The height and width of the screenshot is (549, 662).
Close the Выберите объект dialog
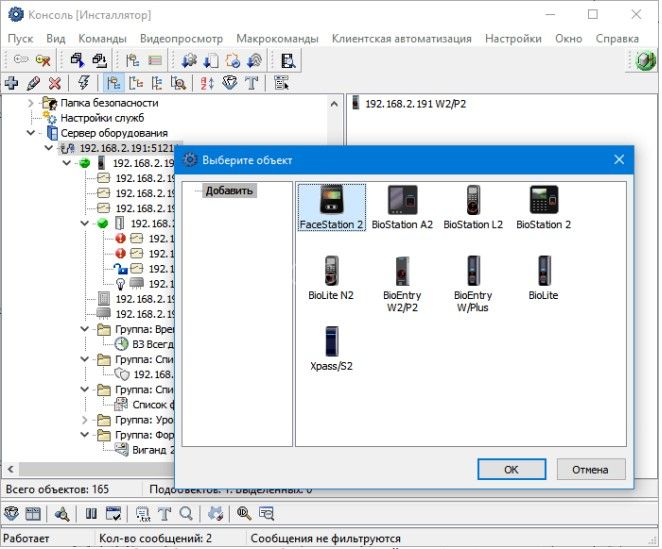tap(619, 160)
